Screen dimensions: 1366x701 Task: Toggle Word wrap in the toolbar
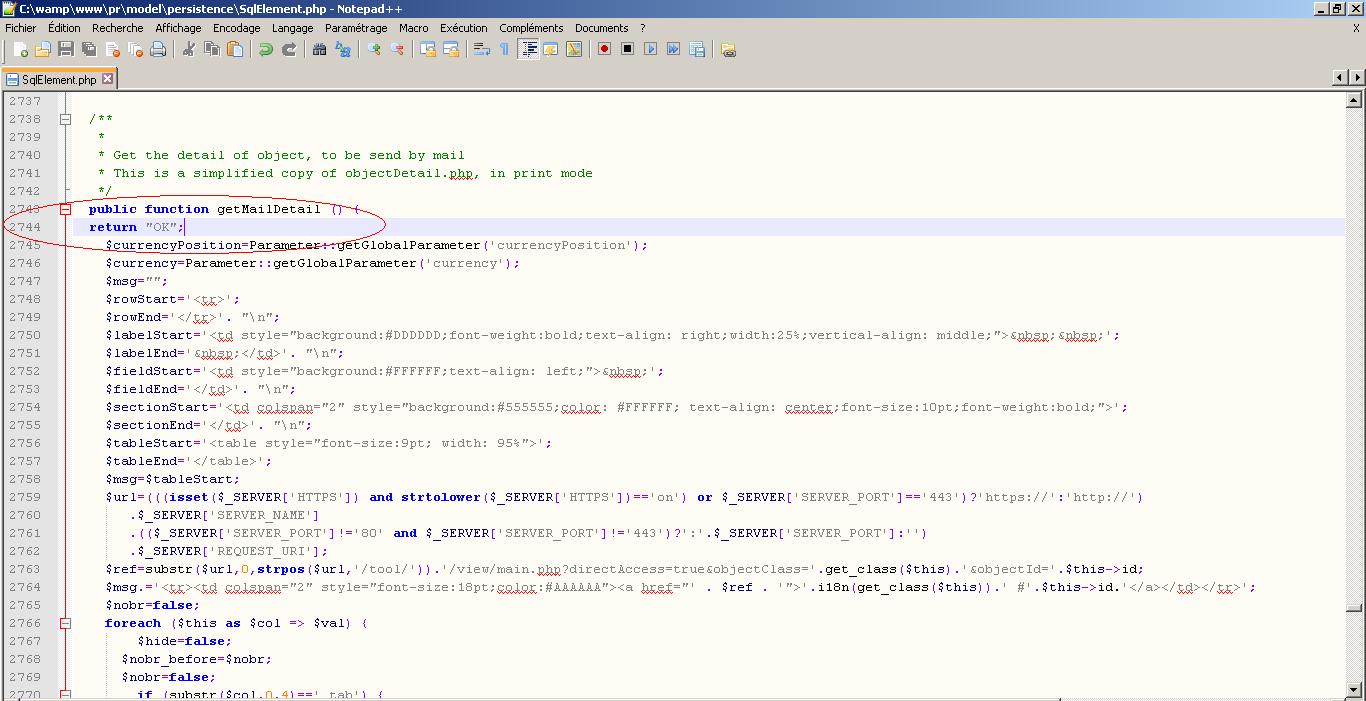click(x=481, y=49)
